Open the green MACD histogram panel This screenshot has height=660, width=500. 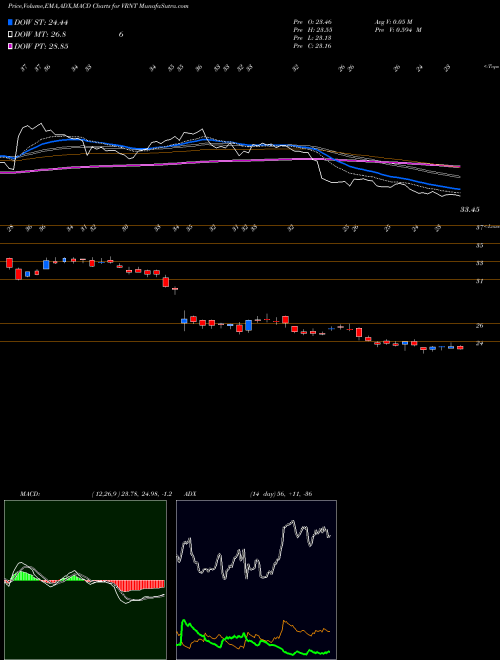pos(85,580)
